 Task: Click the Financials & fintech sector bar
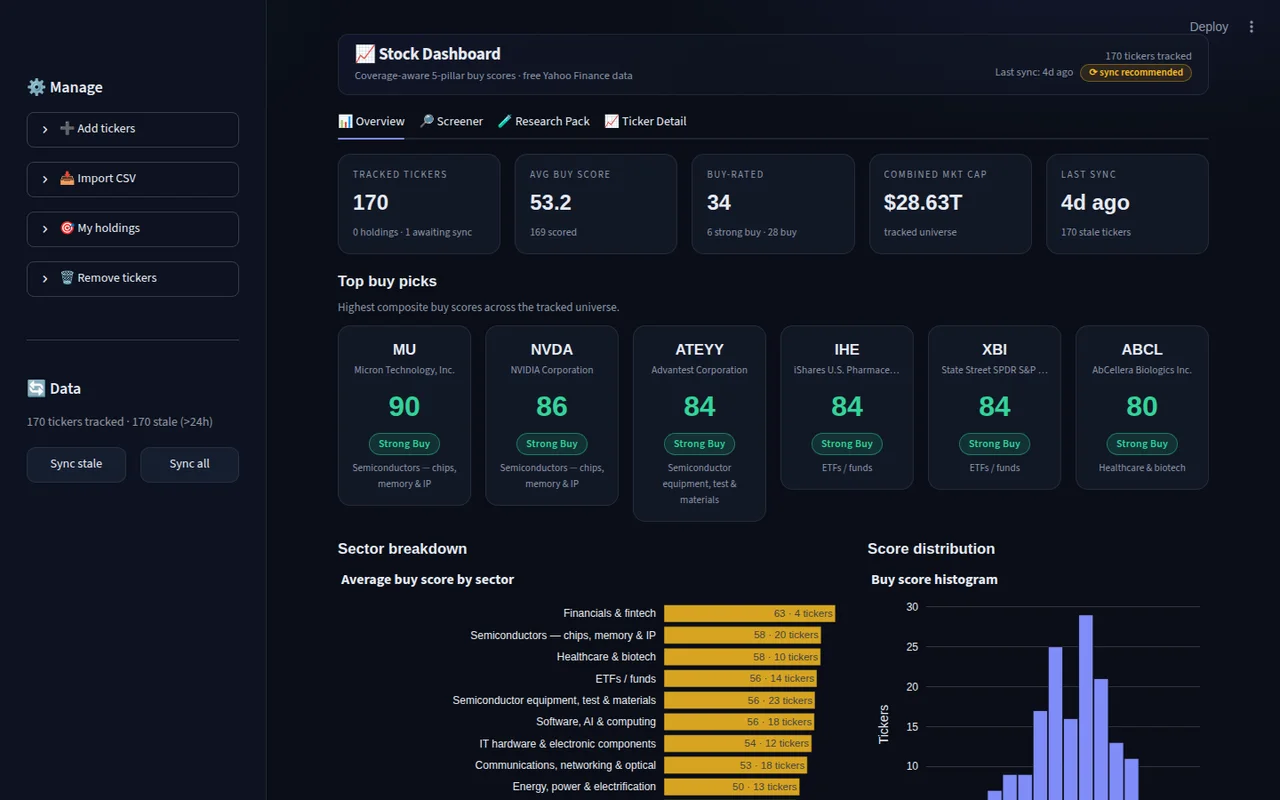[749, 613]
